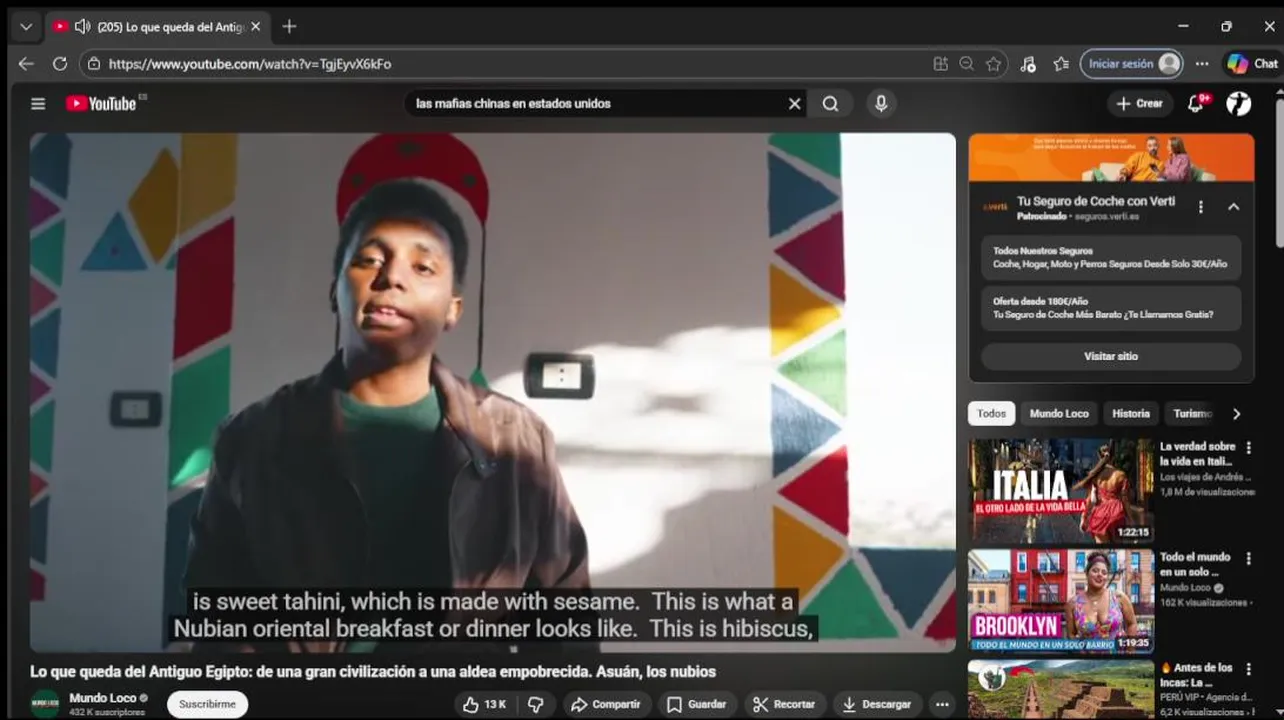The height and width of the screenshot is (720, 1284).
Task: Show more filter chips right arrow
Action: tap(1237, 413)
